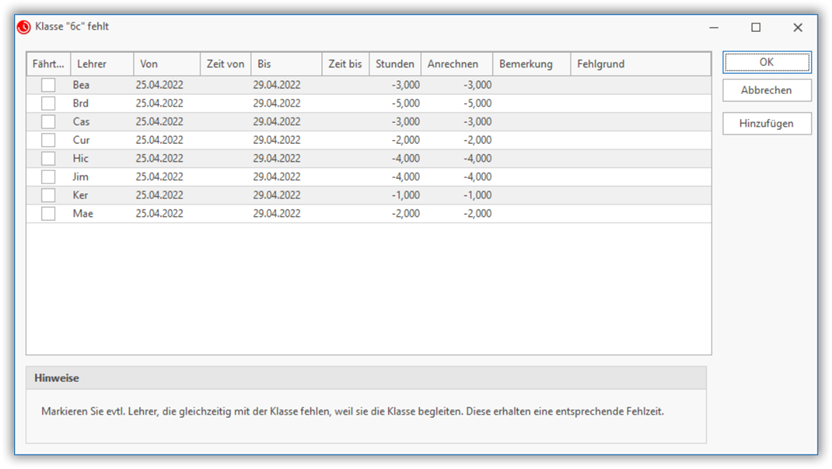832x469 pixels.
Task: Click the Stunden column header
Action: pos(395,64)
